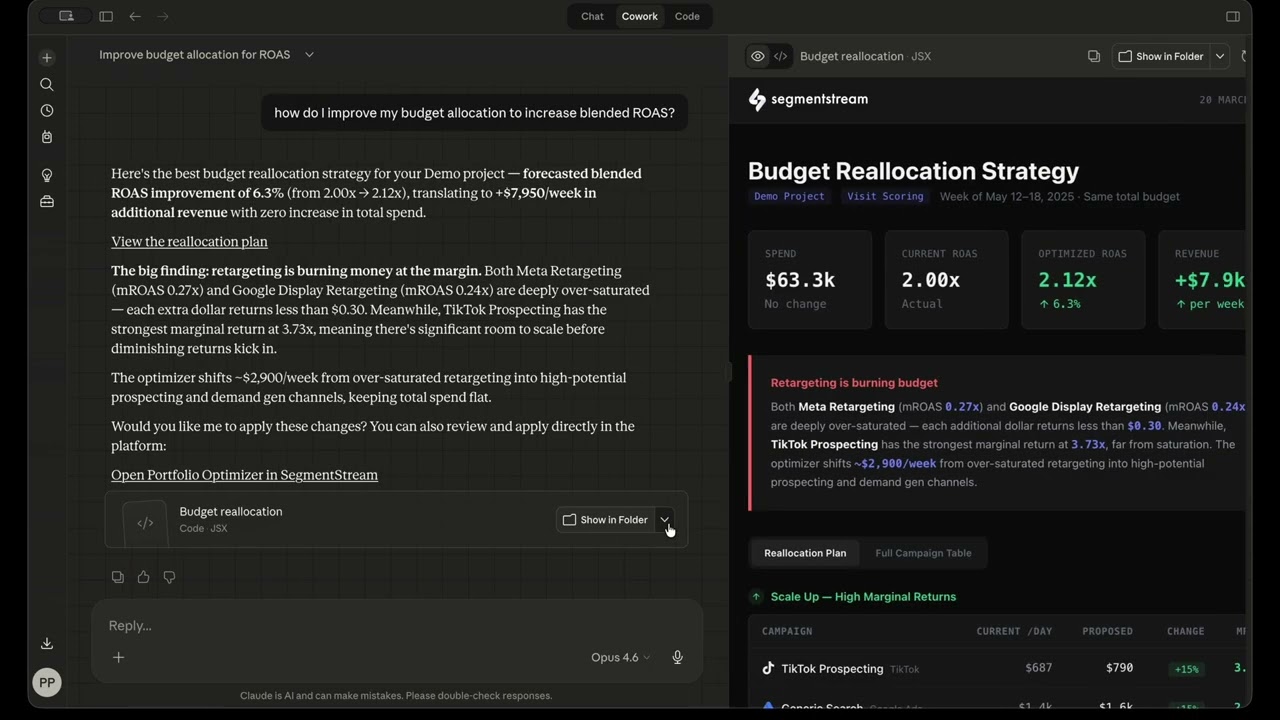Open the scheduled tasks sidebar icon
This screenshot has width=1280, height=720.
pyautogui.click(x=47, y=137)
